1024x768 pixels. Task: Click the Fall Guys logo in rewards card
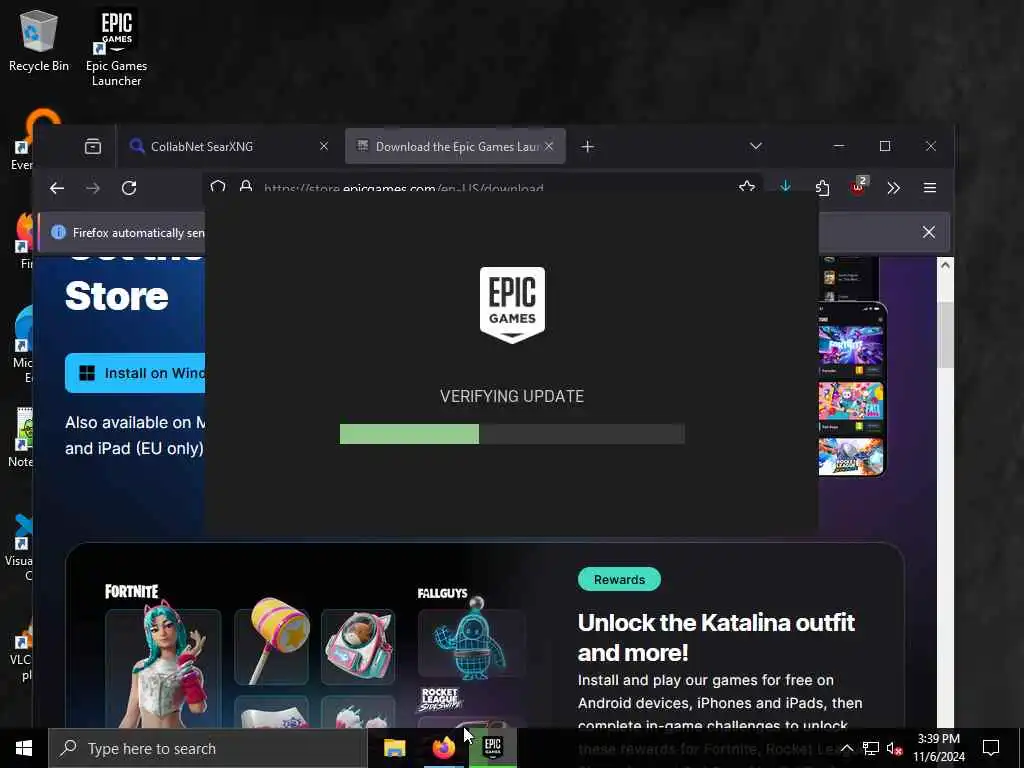442,593
